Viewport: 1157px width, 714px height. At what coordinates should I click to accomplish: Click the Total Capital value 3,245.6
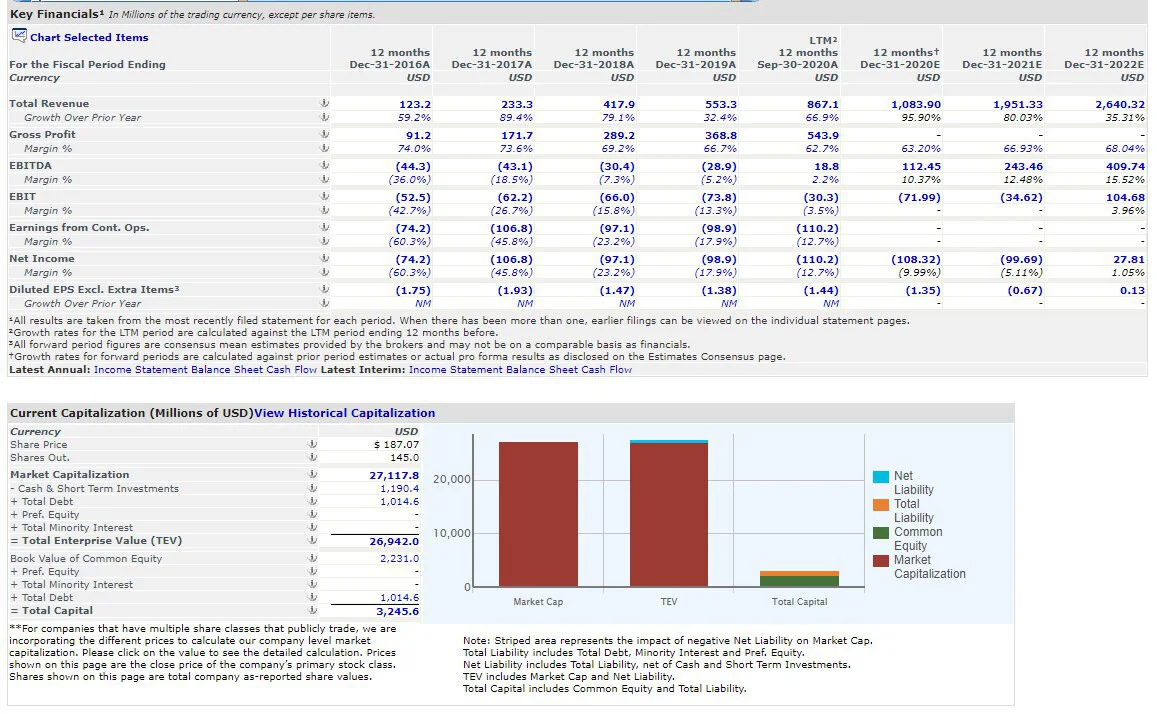398,611
